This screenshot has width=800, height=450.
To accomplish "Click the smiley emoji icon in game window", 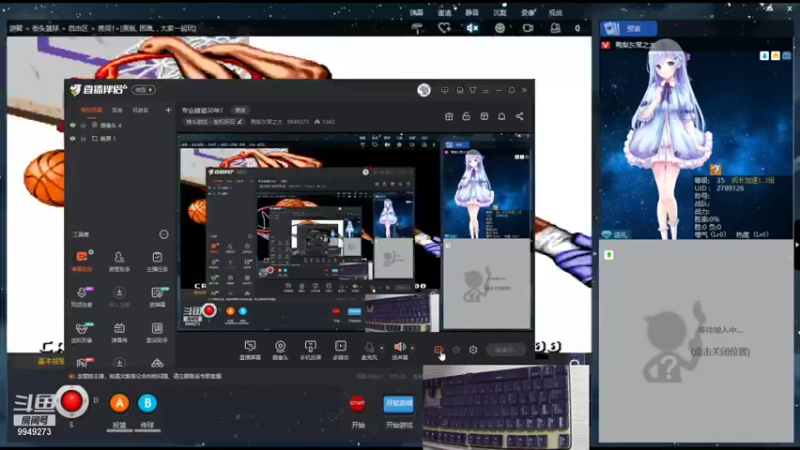I will click(500, 29).
